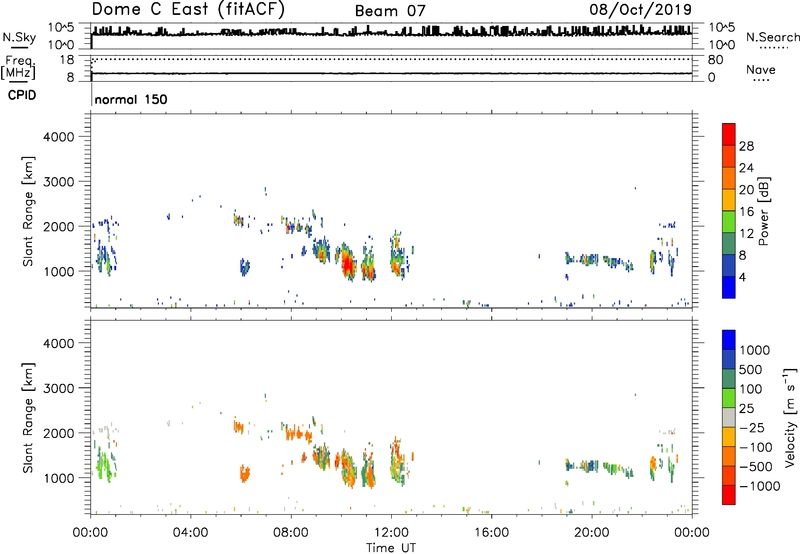Click "Slant Range [km]" label of power panel
The height and width of the screenshot is (554, 800).
tap(28, 211)
